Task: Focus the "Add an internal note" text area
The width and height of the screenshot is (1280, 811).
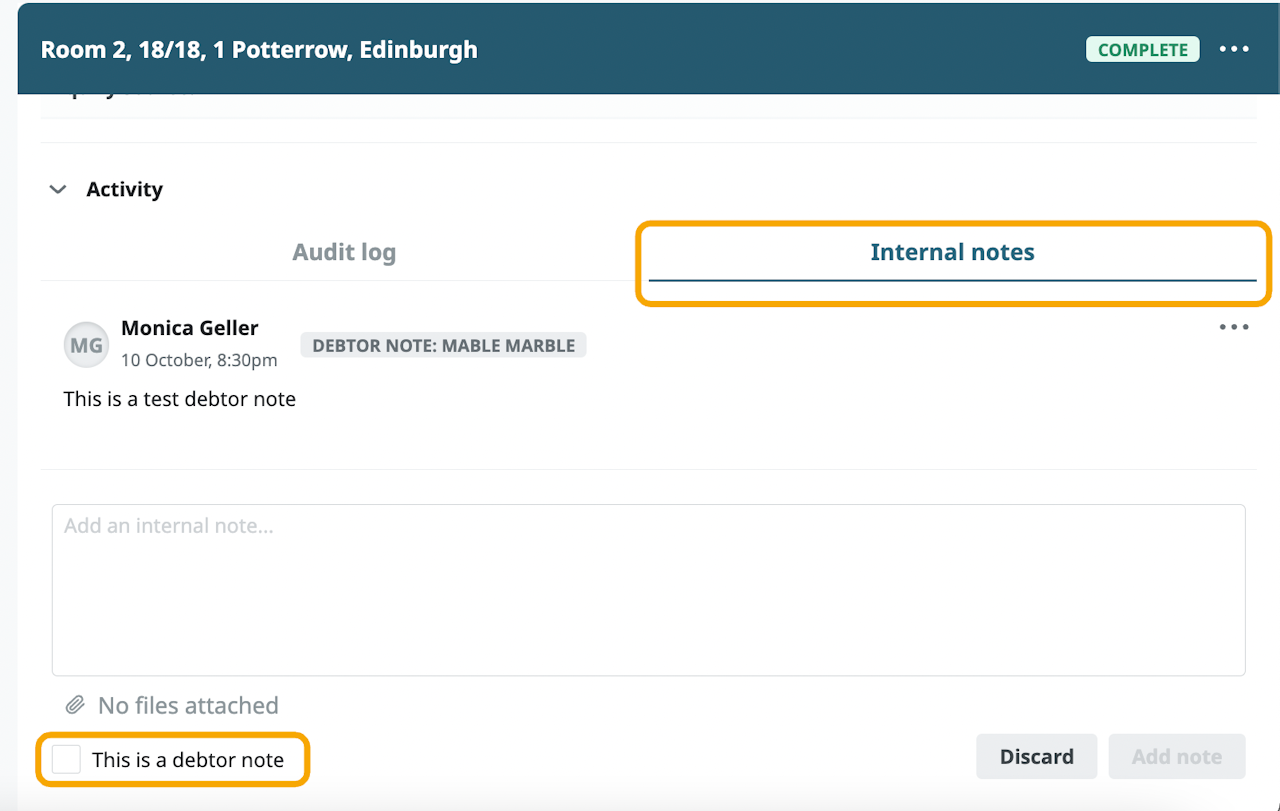Action: (648, 590)
